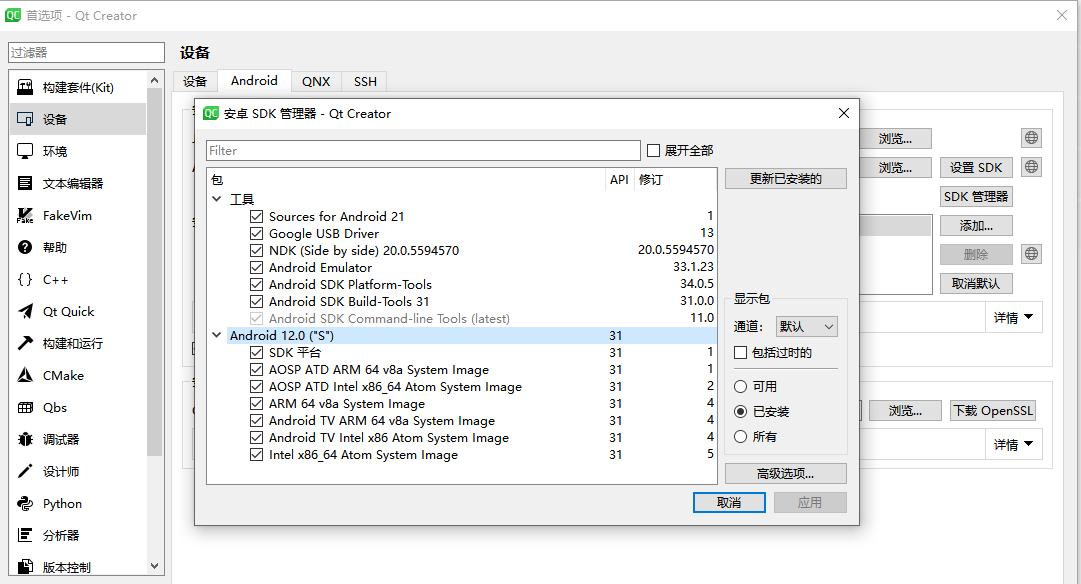The image size is (1081, 584).
Task: Switch to the Android tab
Action: (254, 81)
